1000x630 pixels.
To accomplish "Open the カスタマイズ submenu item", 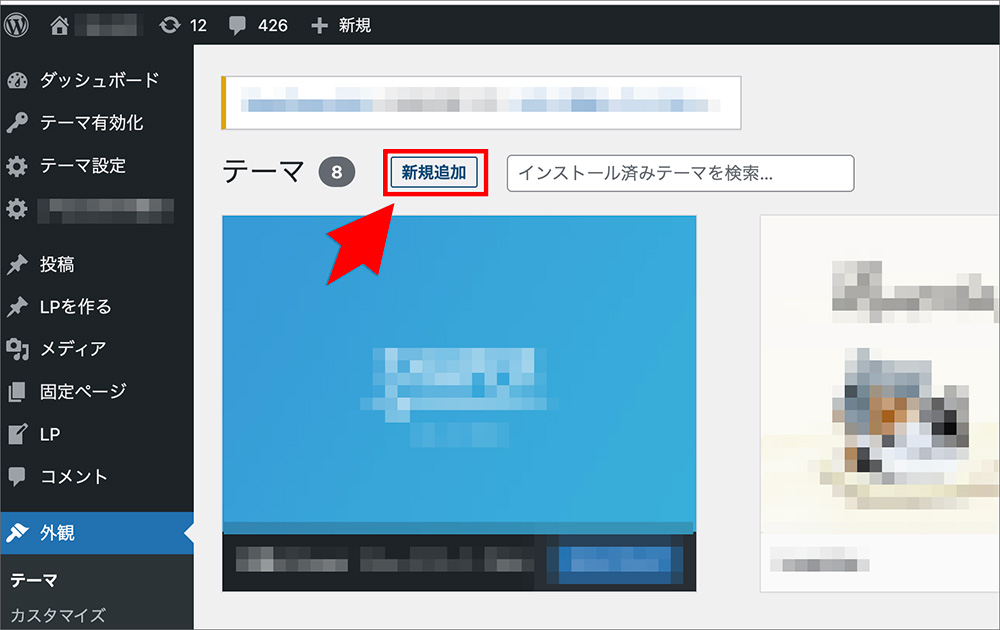I will click(58, 615).
